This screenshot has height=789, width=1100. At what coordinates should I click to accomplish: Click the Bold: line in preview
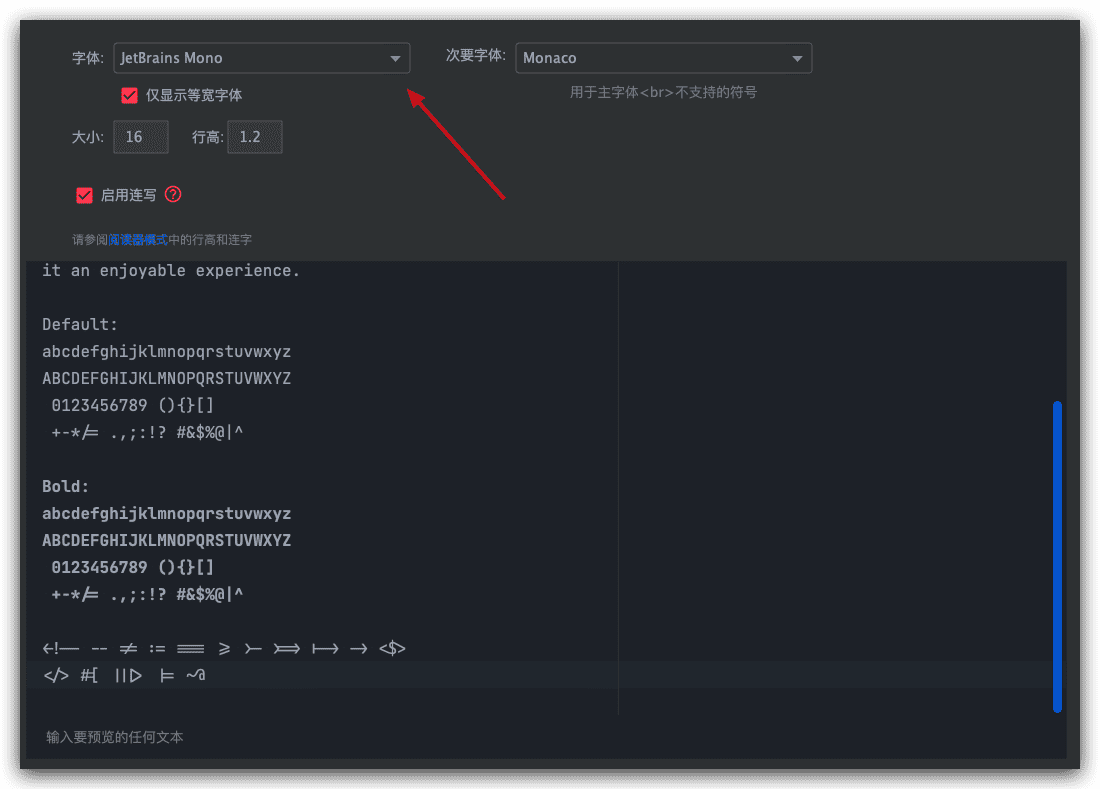point(66,487)
